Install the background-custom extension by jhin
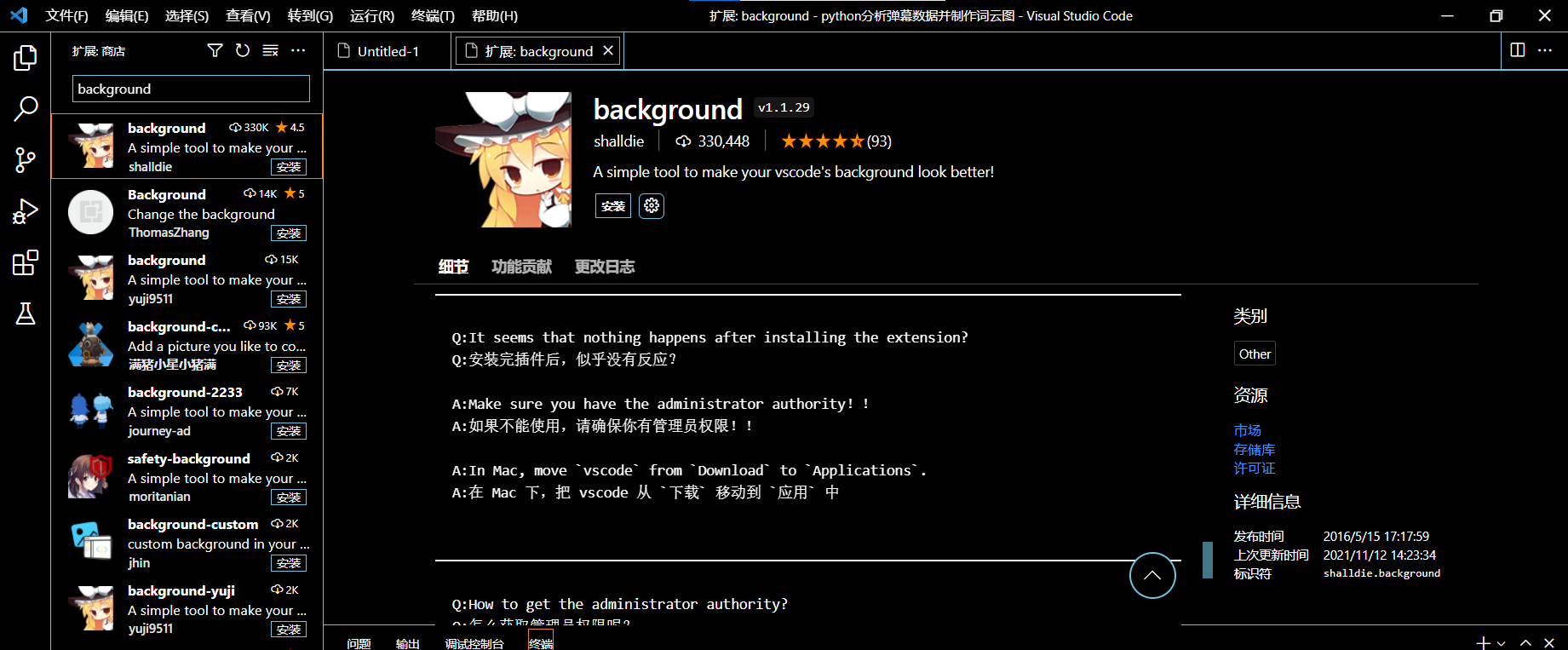This screenshot has height=650, width=1568. (289, 563)
